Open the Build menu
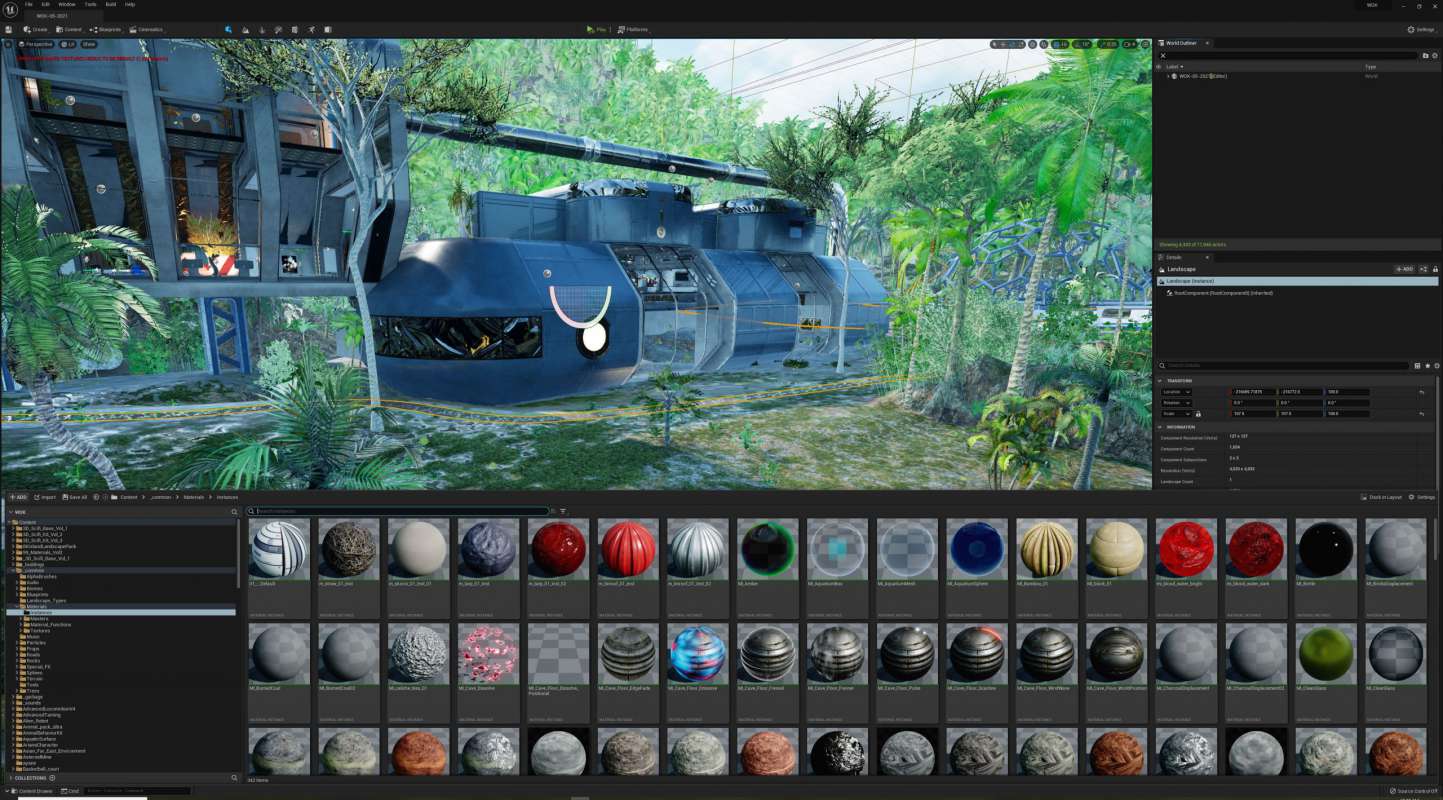The width and height of the screenshot is (1443, 800). (x=111, y=4)
